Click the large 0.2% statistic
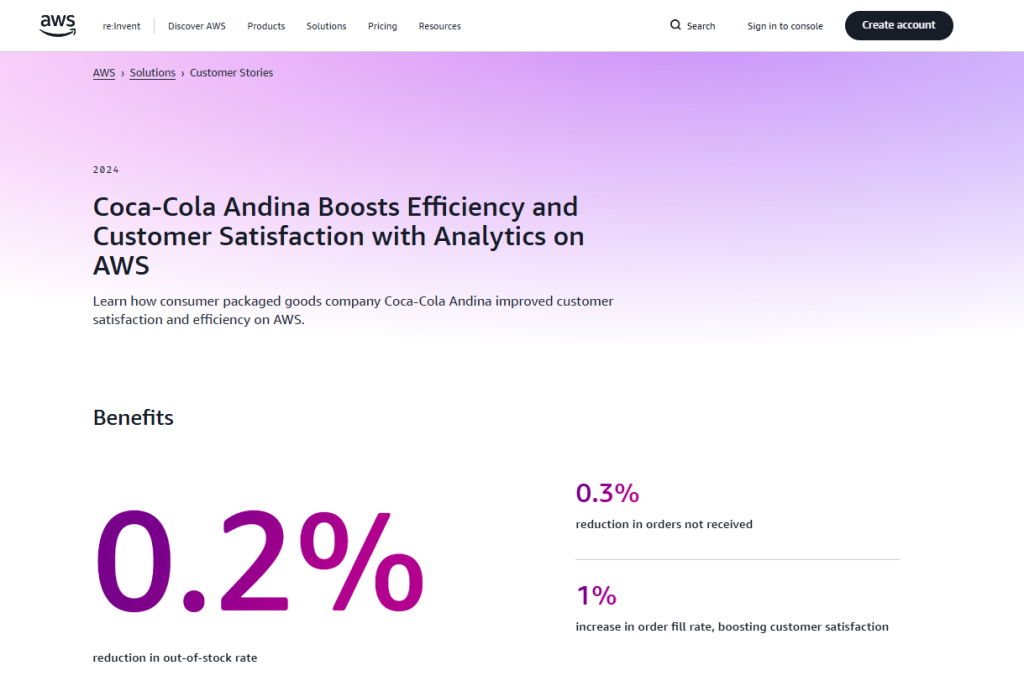This screenshot has height=681, width=1024. 259,563
